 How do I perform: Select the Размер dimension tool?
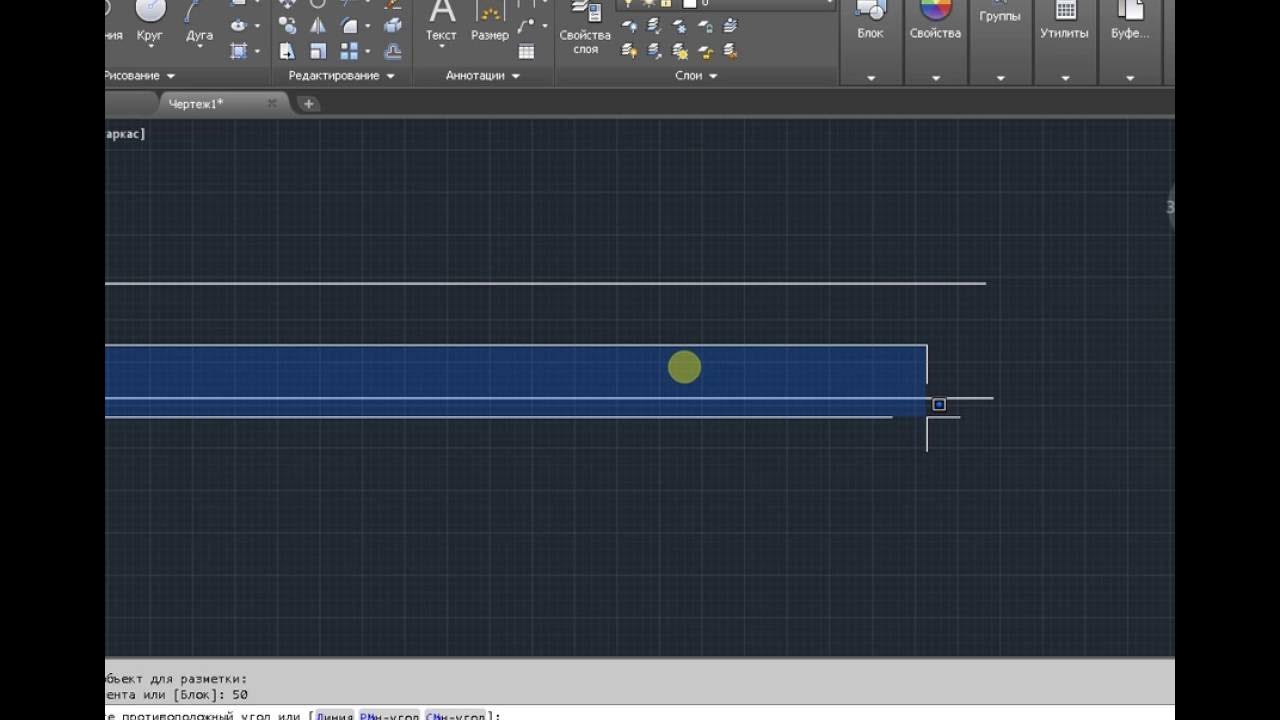point(490,20)
